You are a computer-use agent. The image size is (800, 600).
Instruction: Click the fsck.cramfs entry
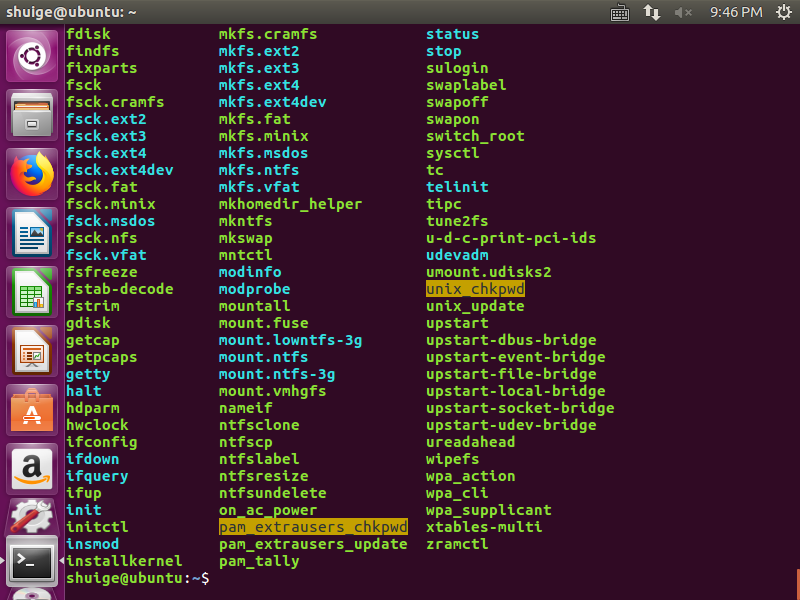(115, 102)
